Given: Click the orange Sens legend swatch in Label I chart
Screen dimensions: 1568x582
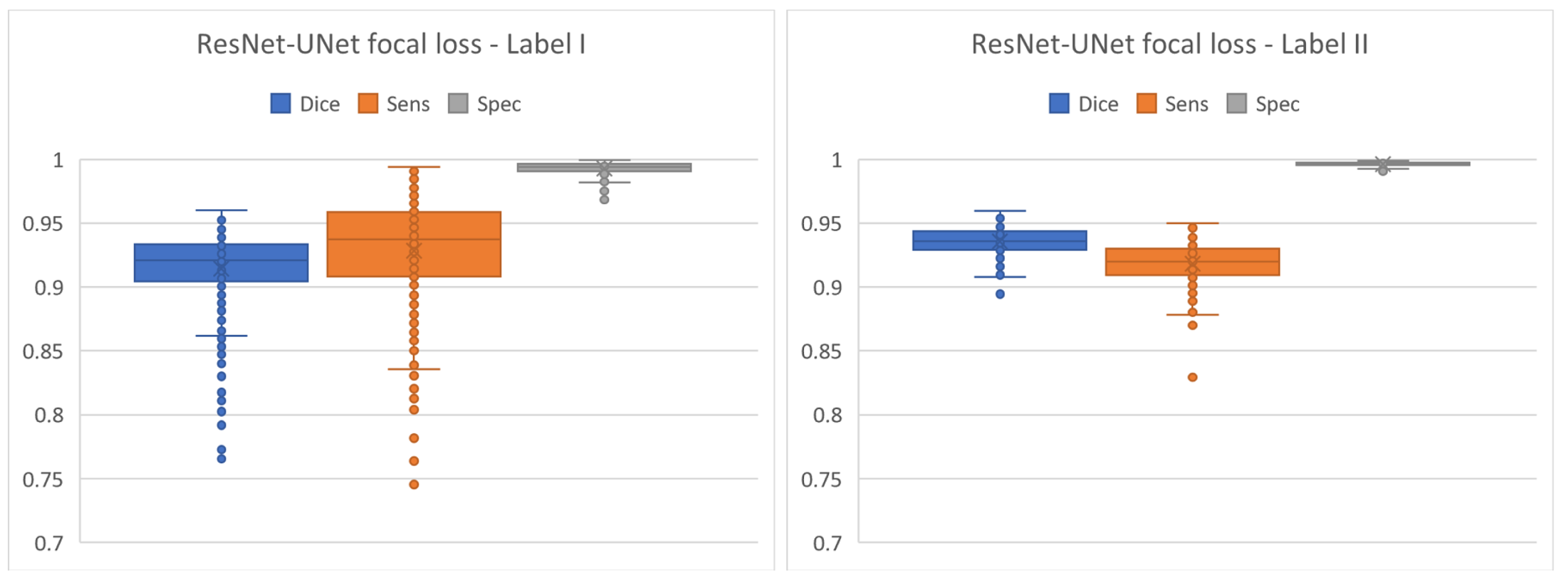Looking at the screenshot, I should [368, 104].
